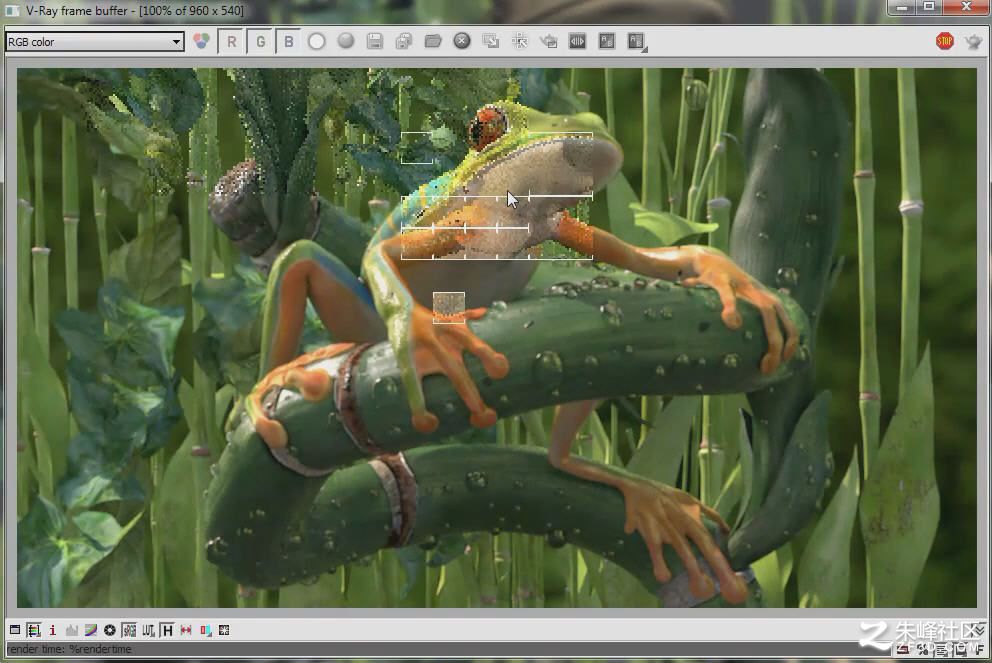Enable monochromatic mode (gray sphere)
This screenshot has height=663, width=992.
[345, 41]
